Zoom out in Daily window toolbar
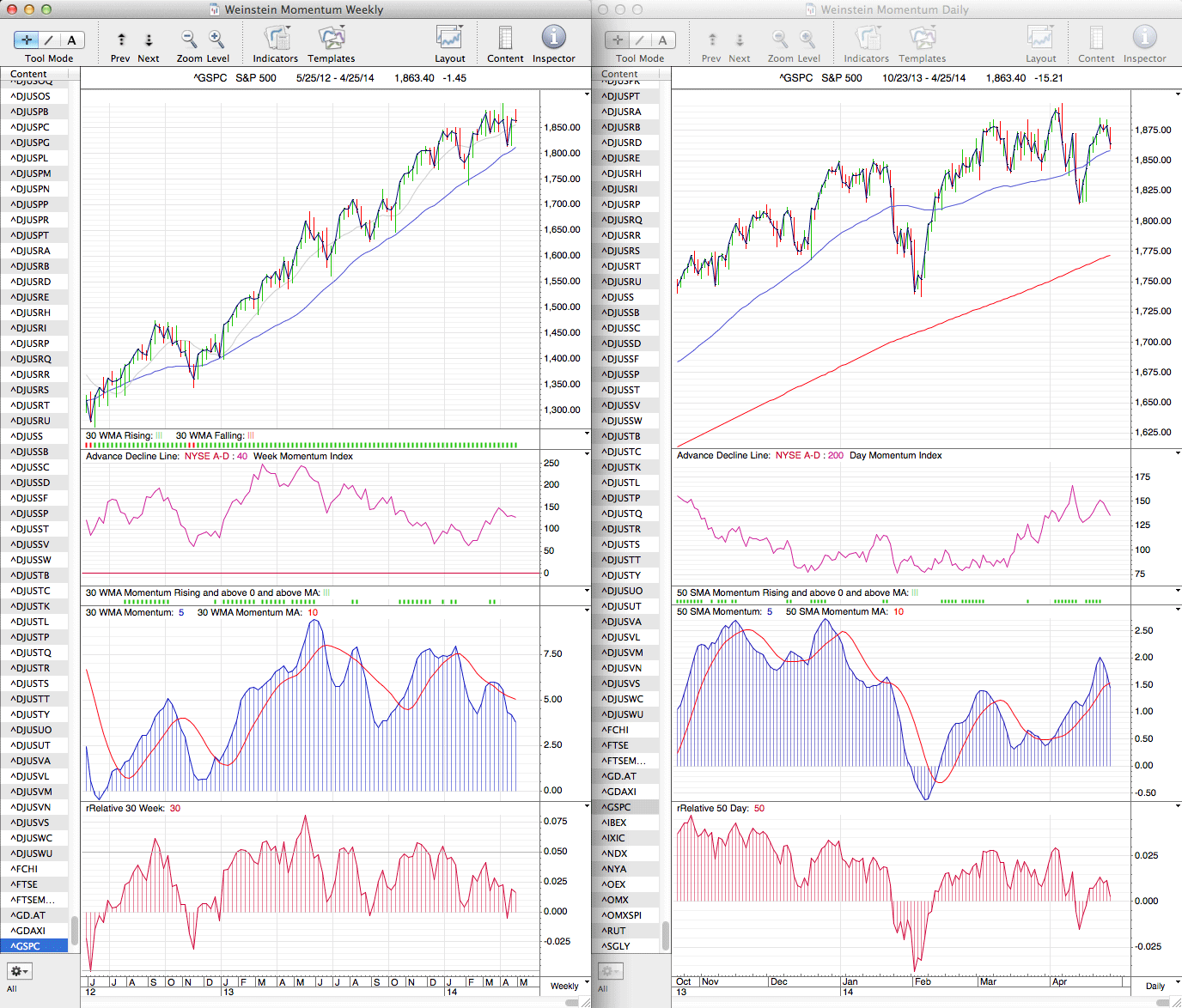The width and height of the screenshot is (1182, 1008). [780, 39]
